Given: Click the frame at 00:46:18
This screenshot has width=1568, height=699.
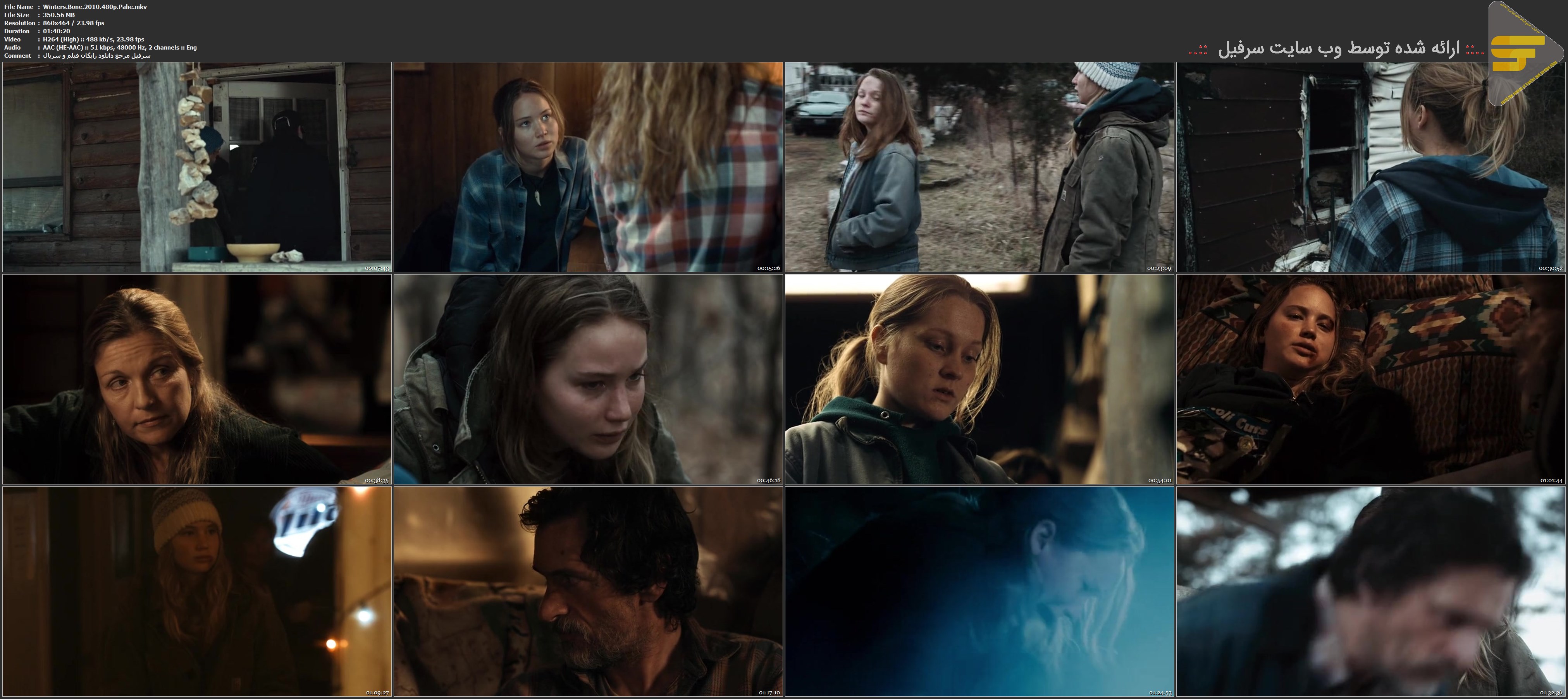Looking at the screenshot, I should [588, 379].
